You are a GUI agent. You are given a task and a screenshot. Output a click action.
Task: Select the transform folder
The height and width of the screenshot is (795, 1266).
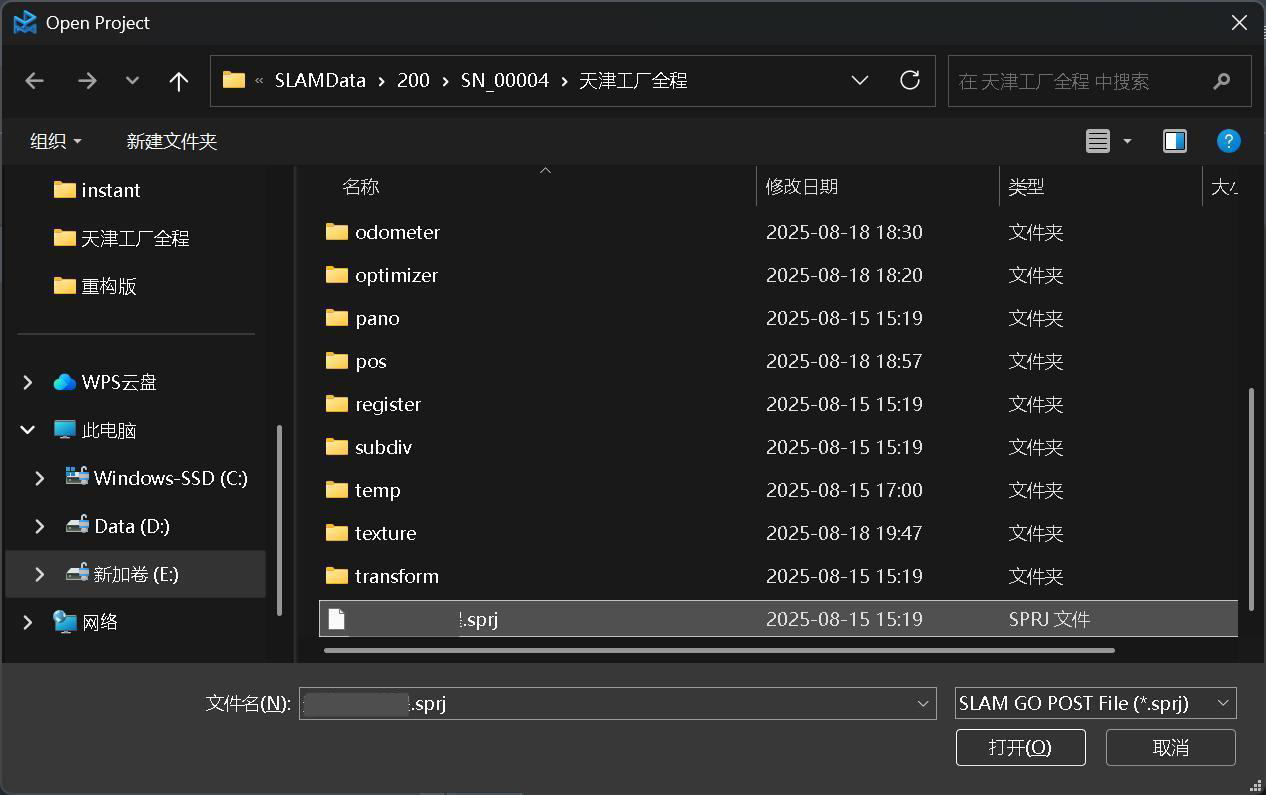coord(382,576)
